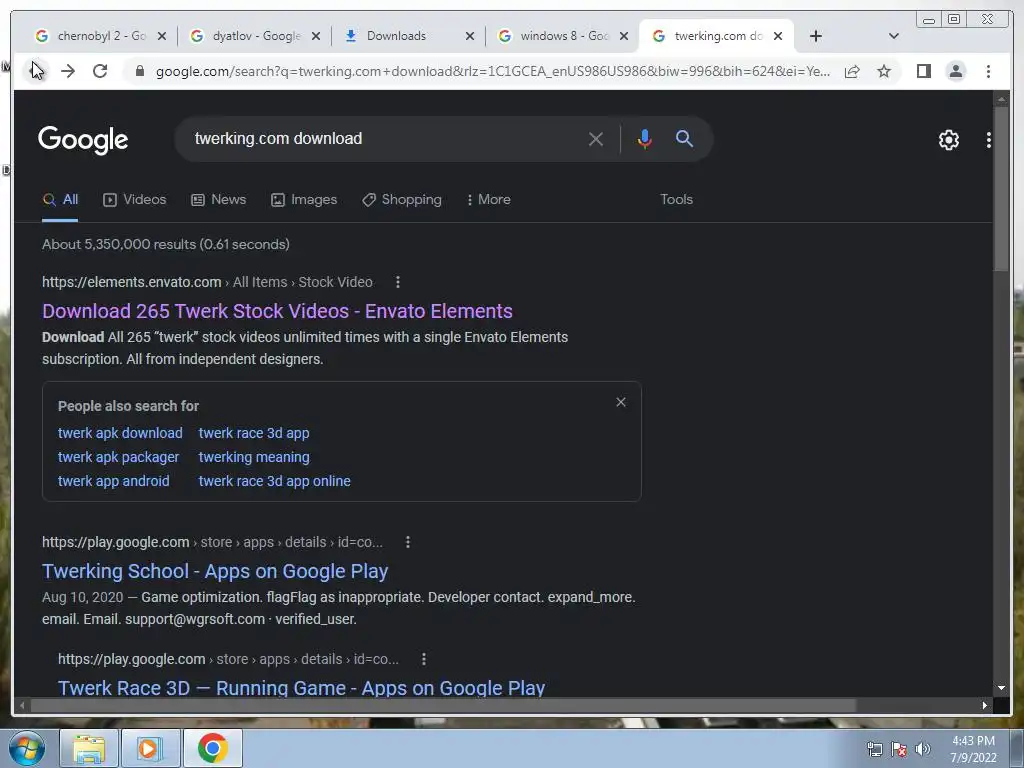Open the Windows Start orb
The height and width of the screenshot is (768, 1024).
tap(27, 748)
